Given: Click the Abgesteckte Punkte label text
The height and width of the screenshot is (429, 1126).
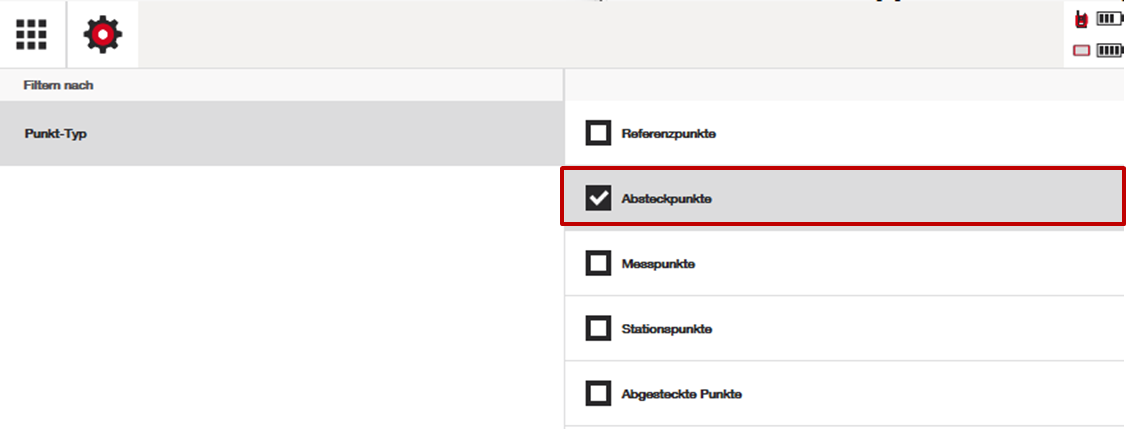Looking at the screenshot, I should 681,394.
